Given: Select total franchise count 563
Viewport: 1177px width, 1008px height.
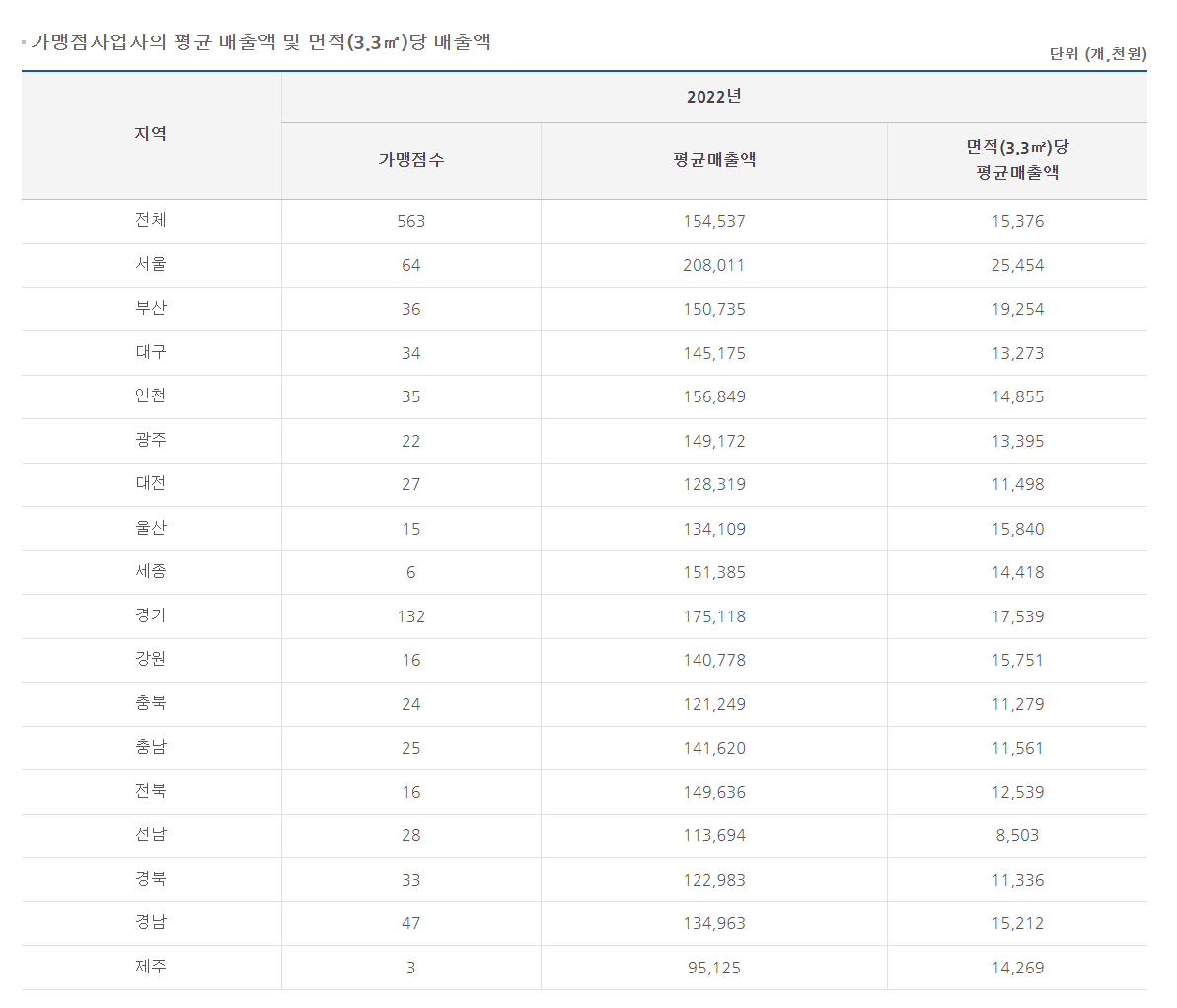Looking at the screenshot, I should coord(410,221).
